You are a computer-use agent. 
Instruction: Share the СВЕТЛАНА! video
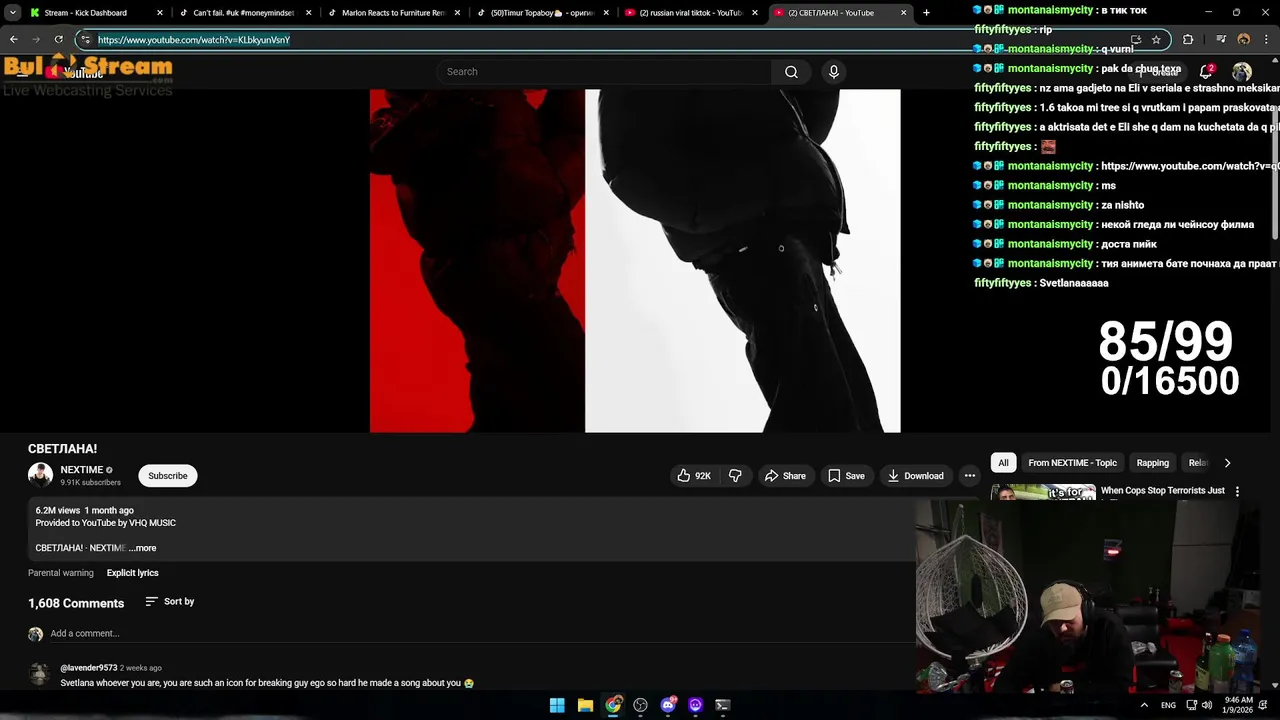pyautogui.click(x=785, y=476)
